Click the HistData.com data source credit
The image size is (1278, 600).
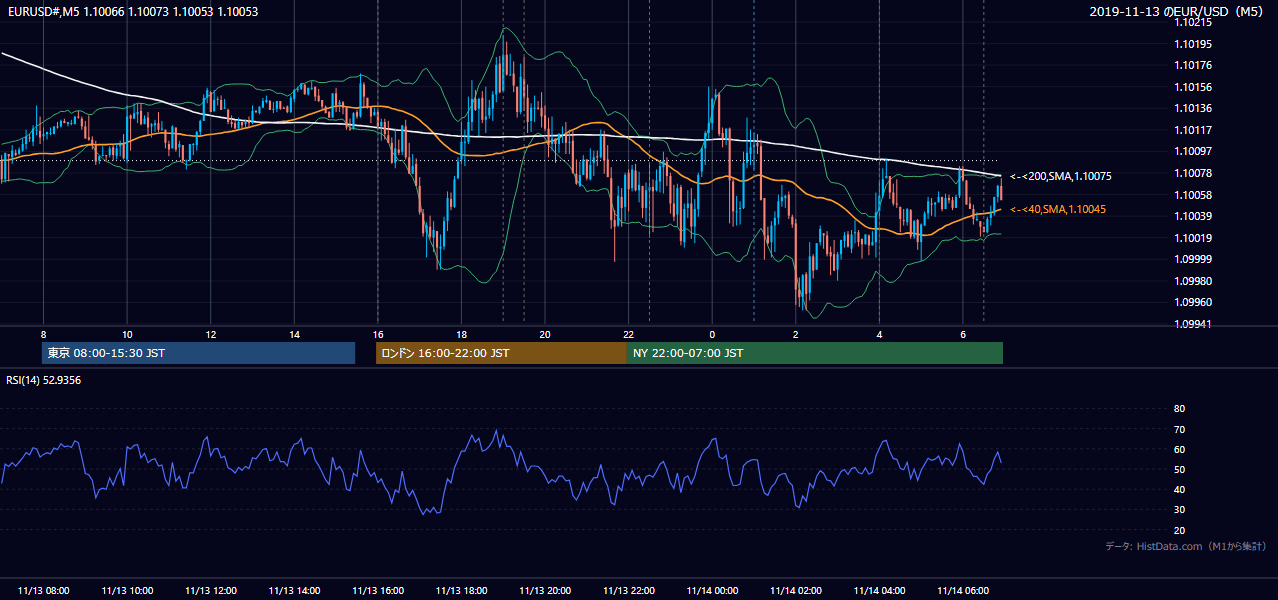point(1186,547)
